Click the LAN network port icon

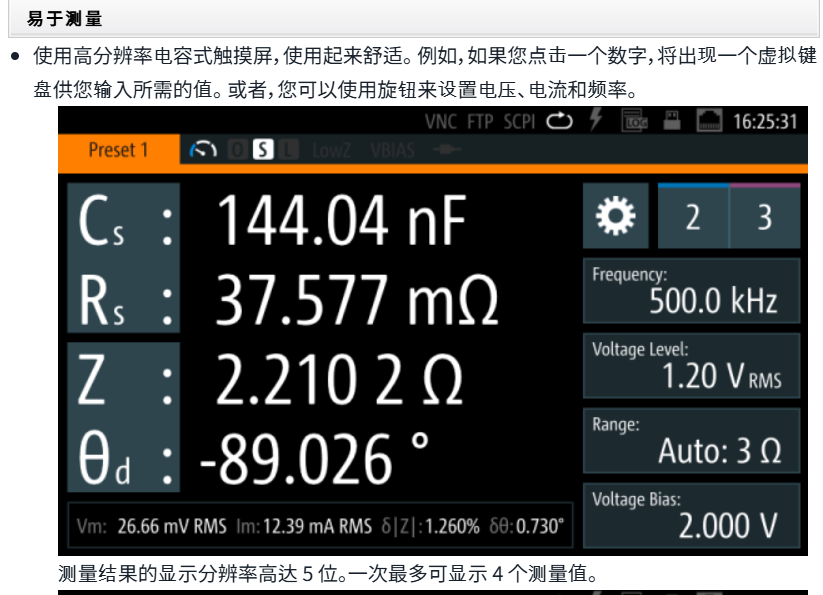pos(708,121)
